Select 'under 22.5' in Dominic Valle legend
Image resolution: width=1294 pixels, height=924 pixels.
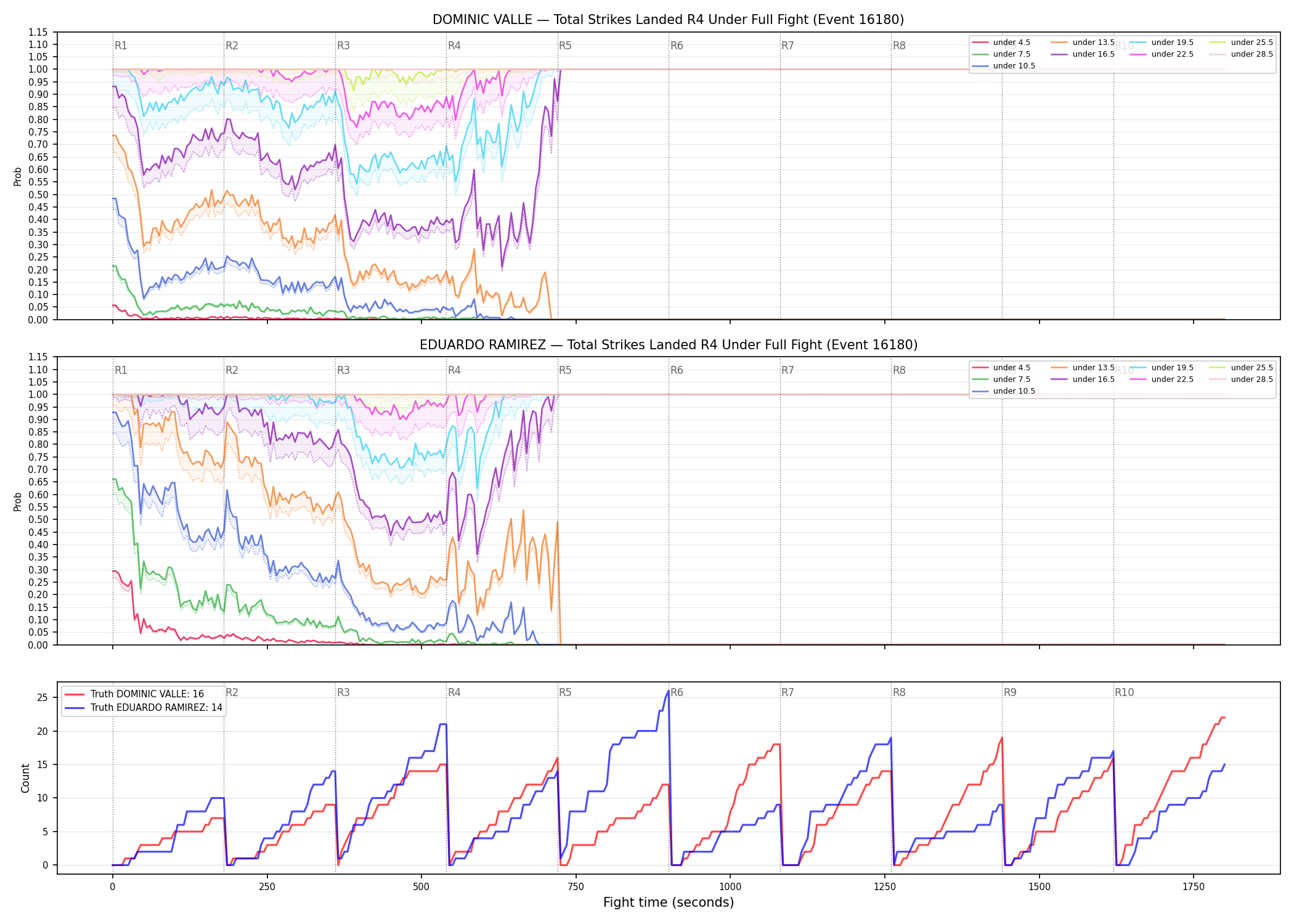point(1162,54)
